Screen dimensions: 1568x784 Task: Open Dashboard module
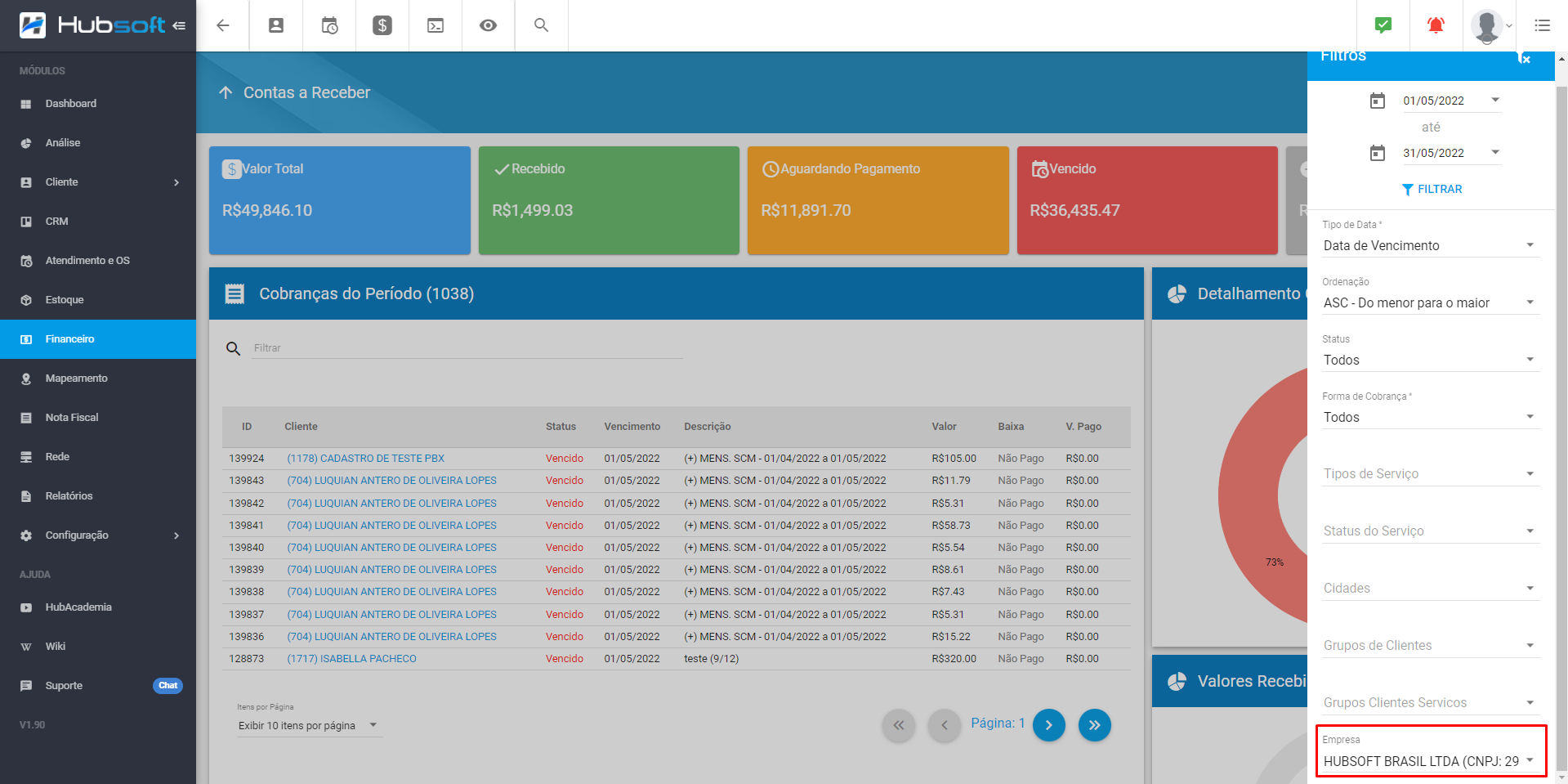[x=98, y=104]
